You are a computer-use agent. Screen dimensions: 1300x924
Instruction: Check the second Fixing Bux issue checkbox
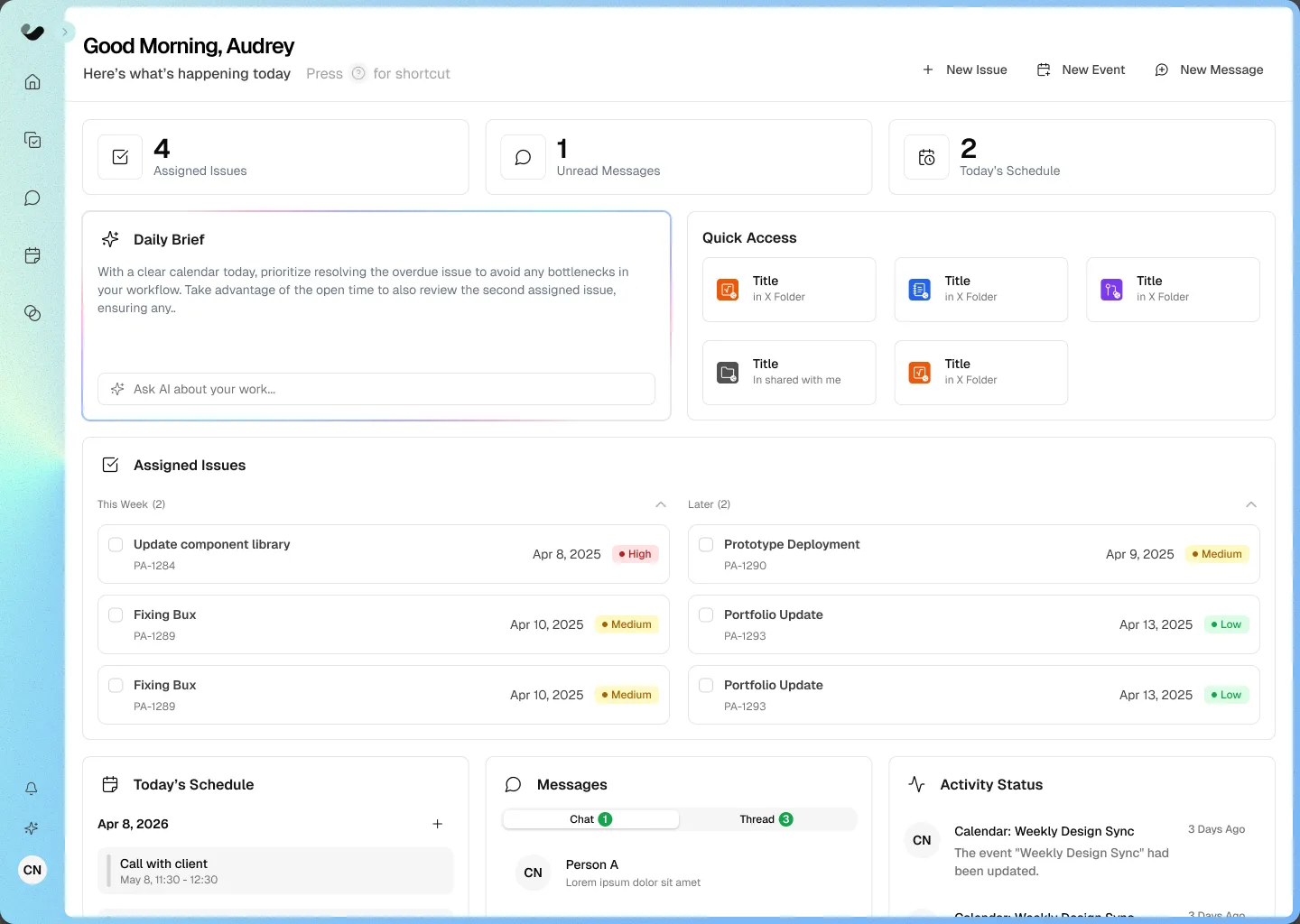116,686
